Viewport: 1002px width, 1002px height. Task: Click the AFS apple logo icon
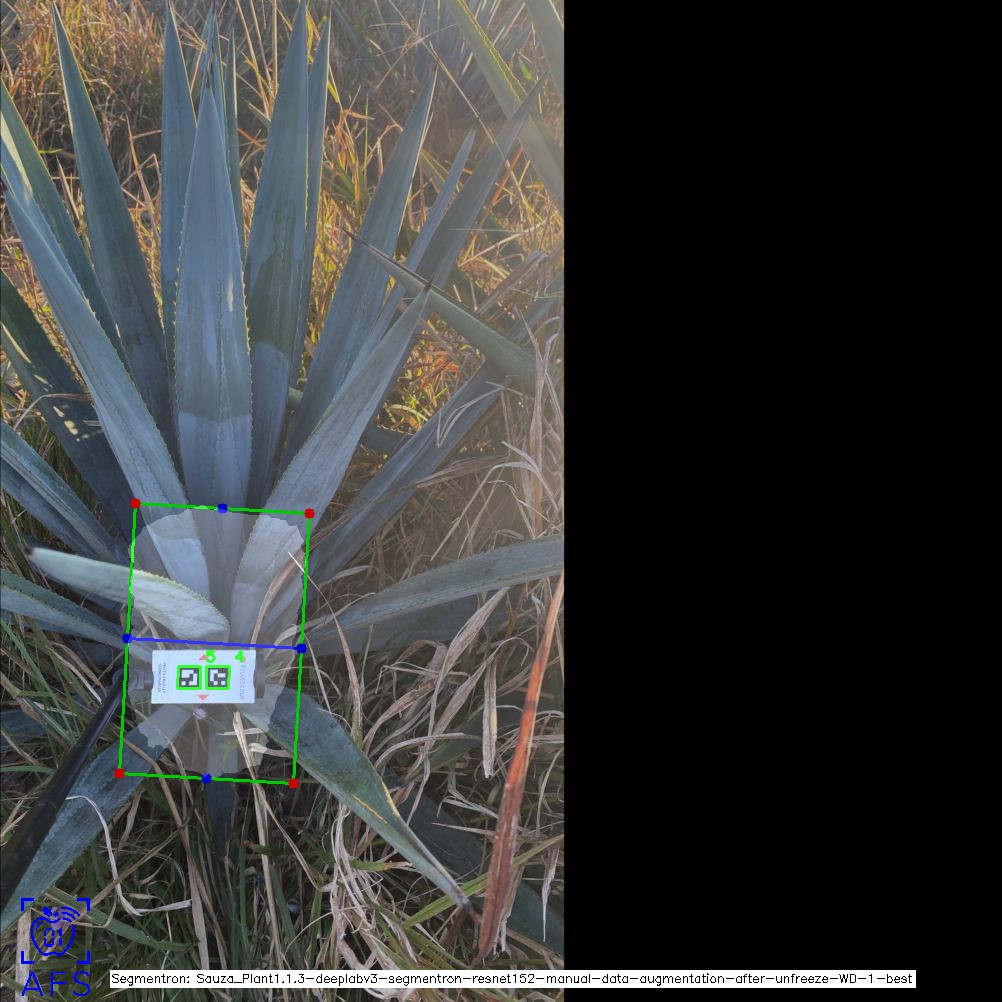coord(56,930)
